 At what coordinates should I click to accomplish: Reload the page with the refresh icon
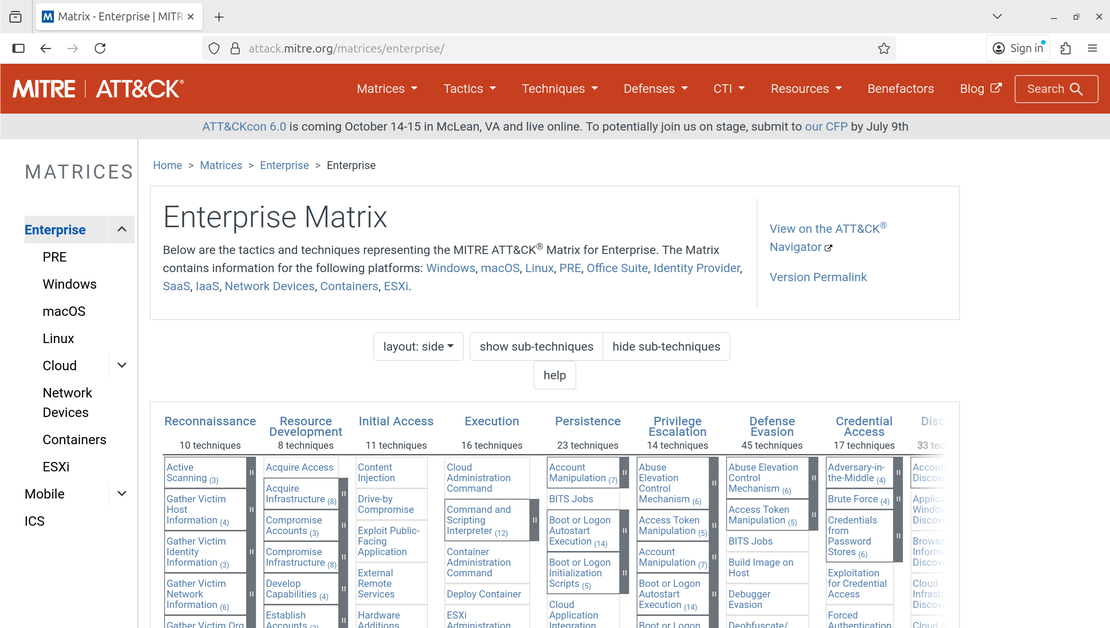click(x=100, y=48)
